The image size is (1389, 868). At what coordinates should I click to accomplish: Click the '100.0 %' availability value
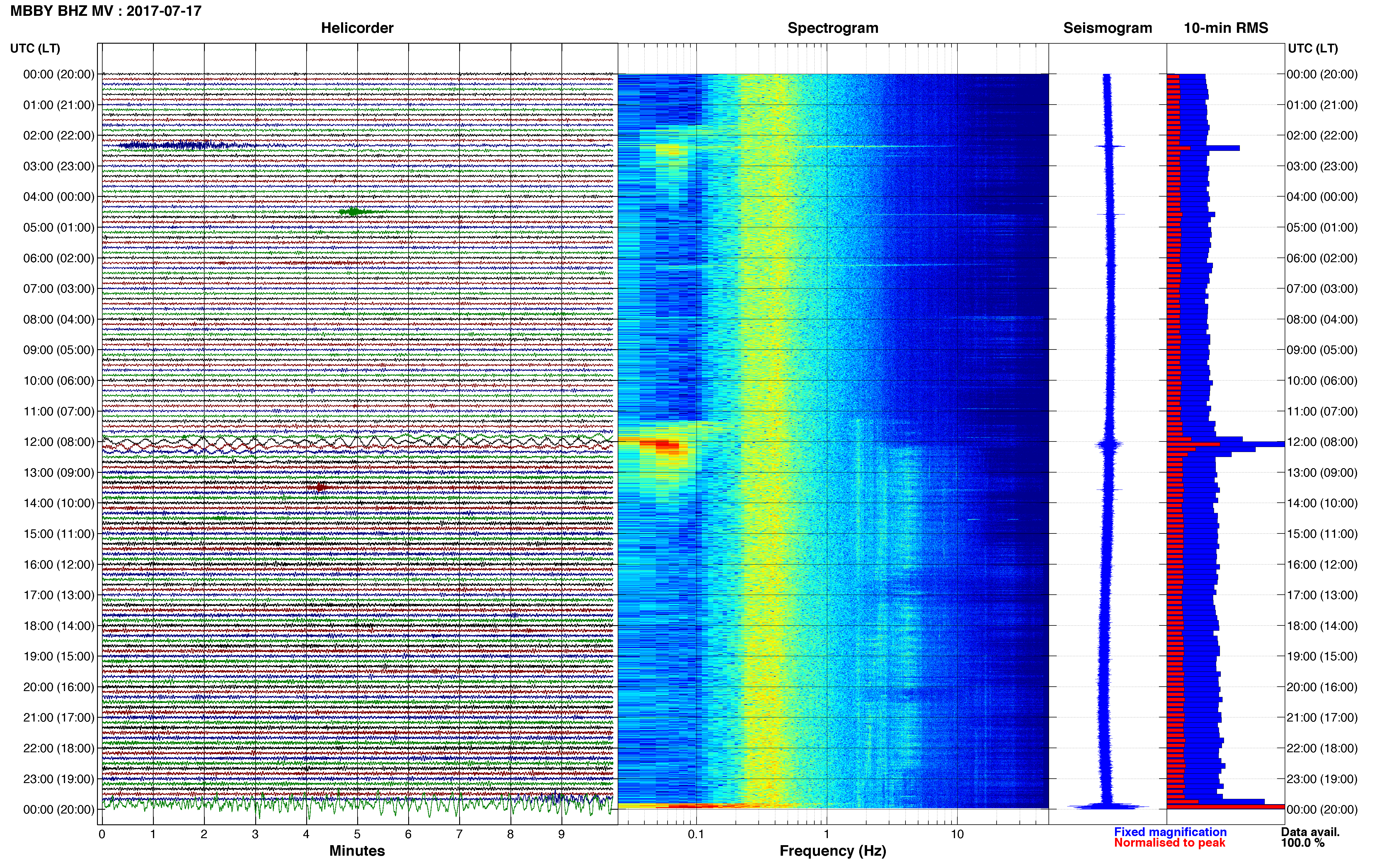tap(1303, 843)
